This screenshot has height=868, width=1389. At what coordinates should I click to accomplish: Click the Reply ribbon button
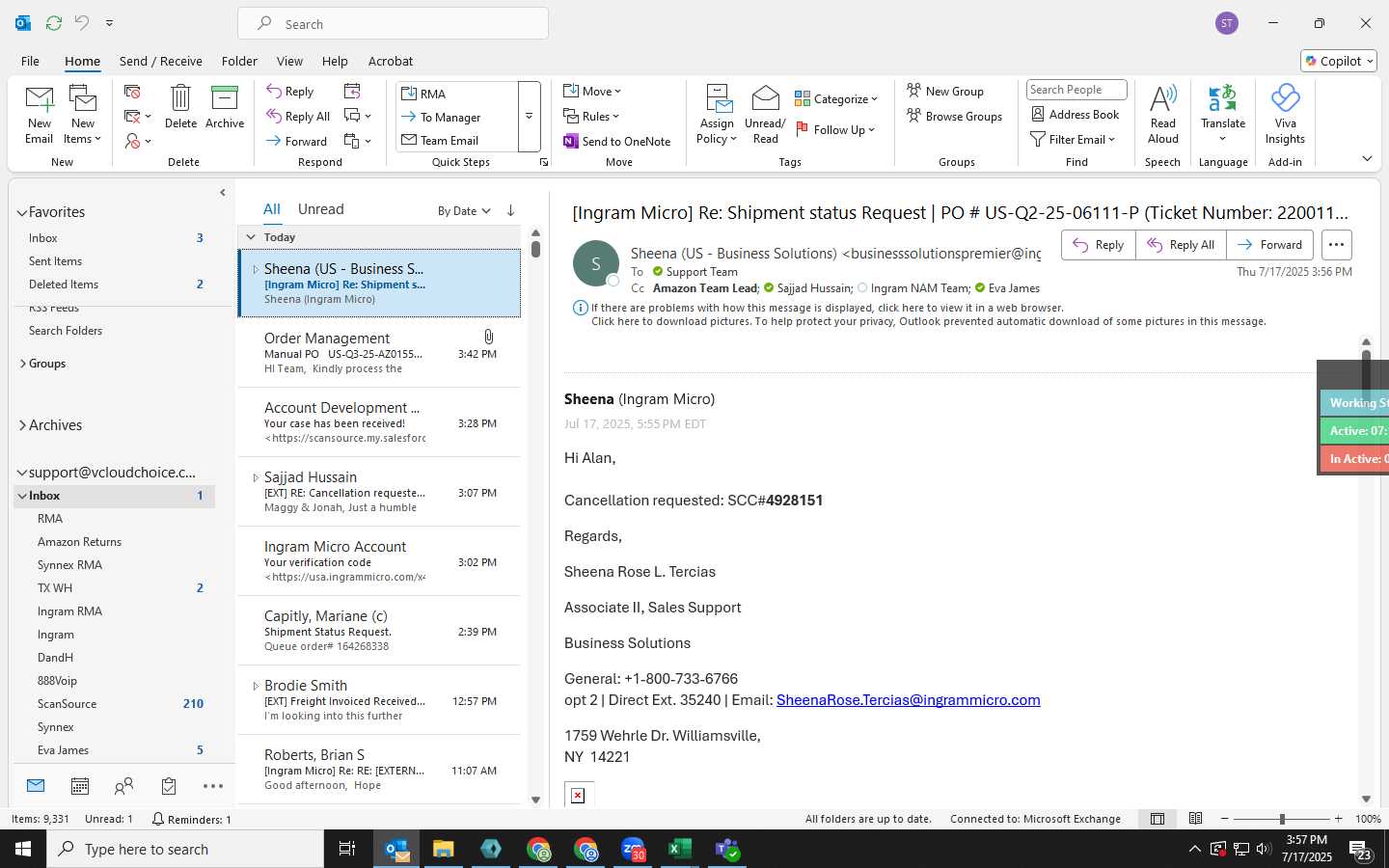pos(289,92)
